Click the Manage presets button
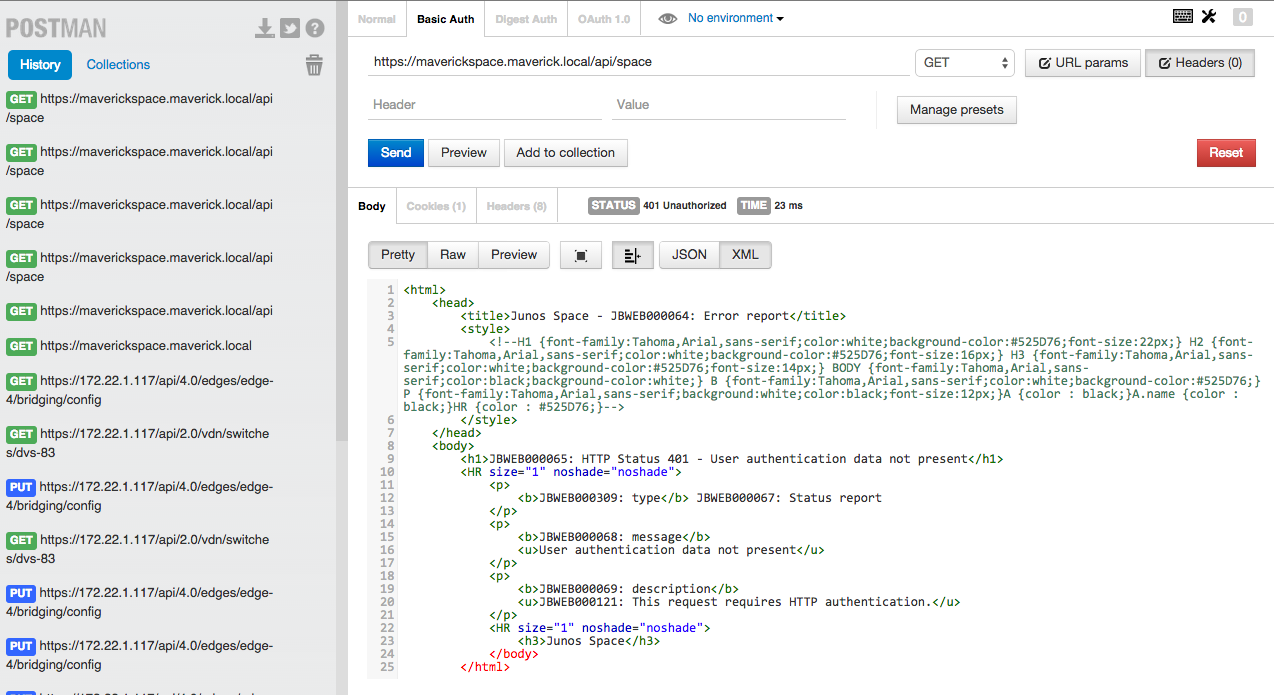1274x695 pixels. [x=957, y=110]
